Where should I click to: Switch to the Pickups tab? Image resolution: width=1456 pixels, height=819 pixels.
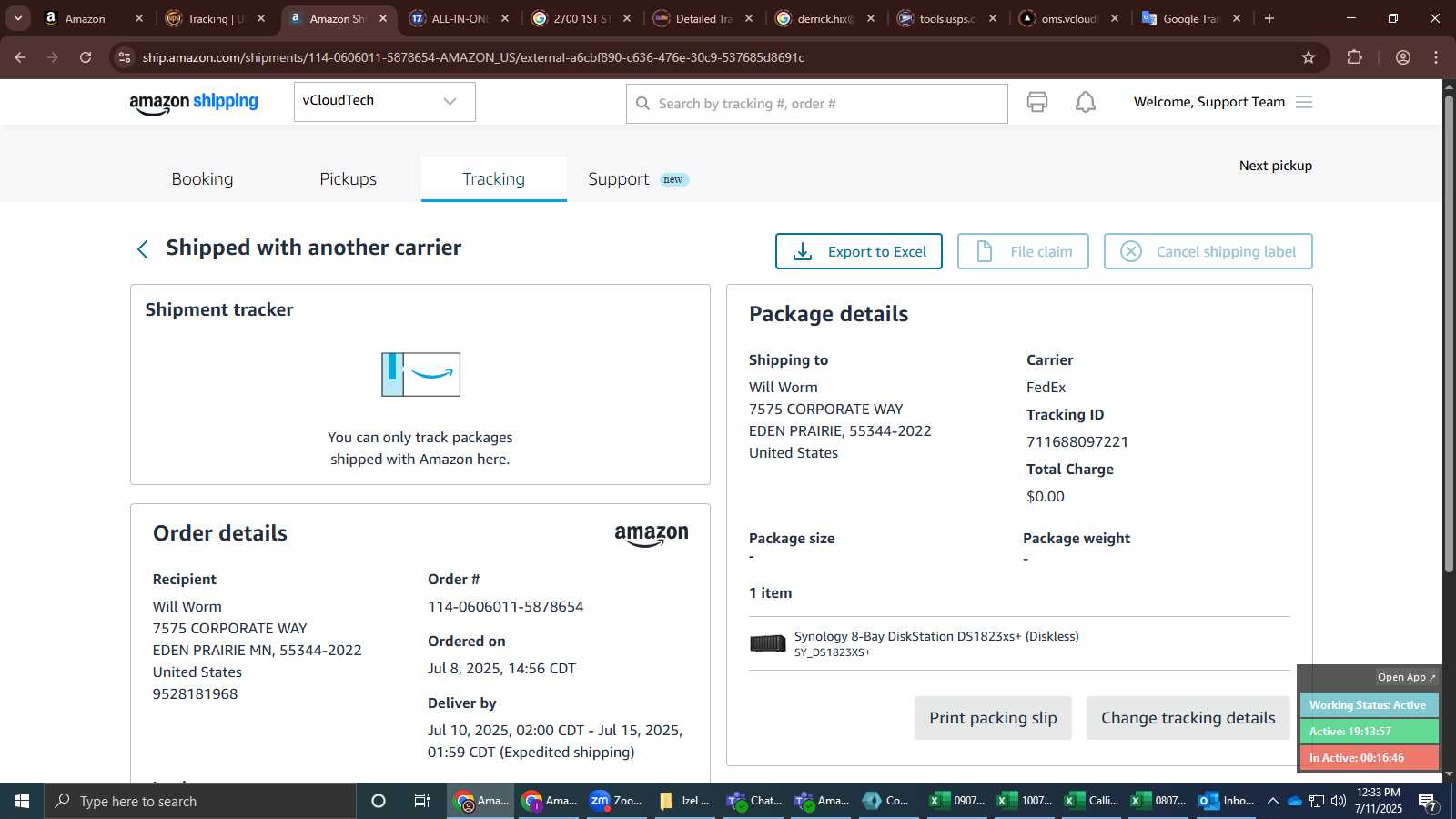(348, 178)
